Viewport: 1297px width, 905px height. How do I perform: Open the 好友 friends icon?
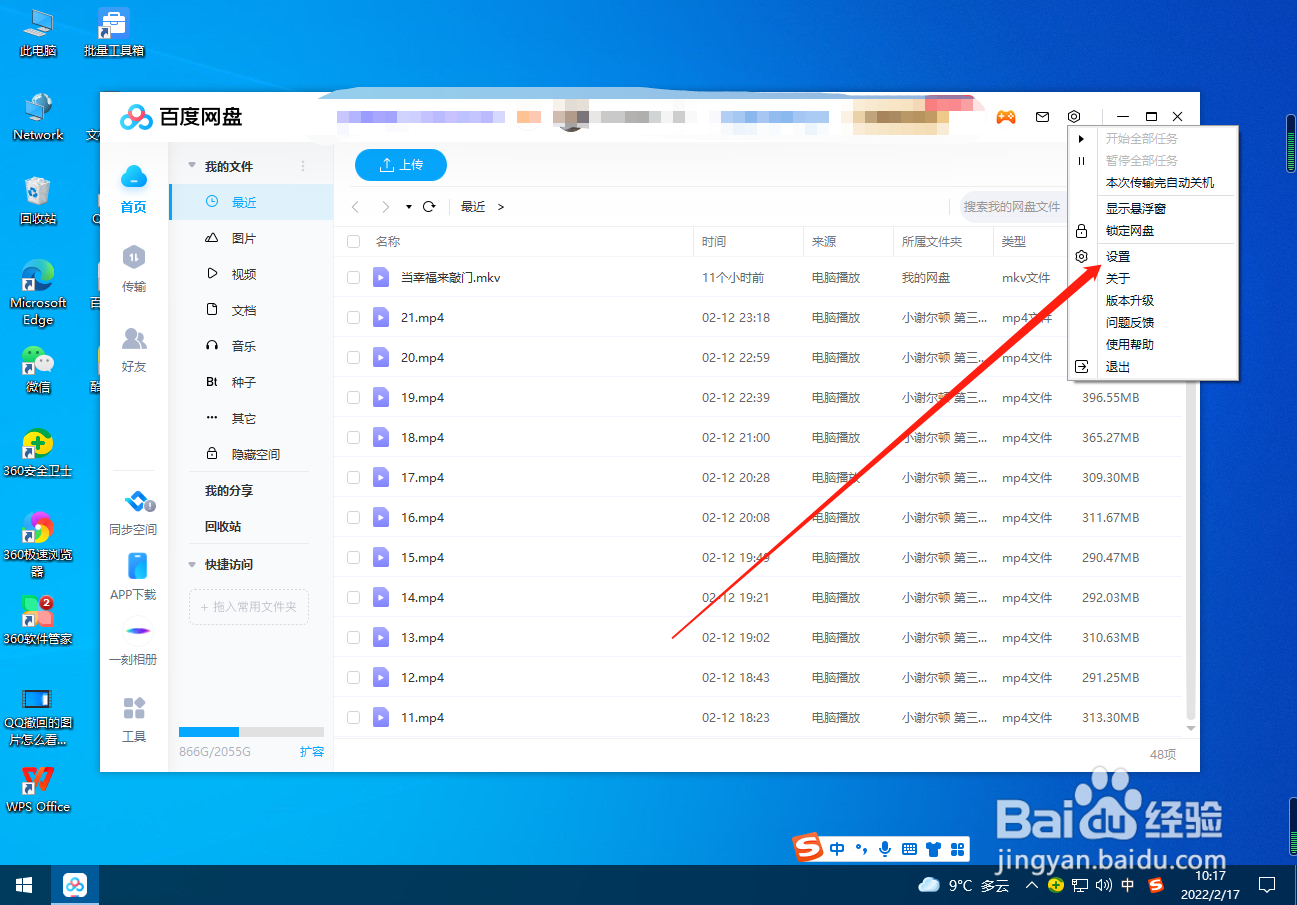(133, 347)
